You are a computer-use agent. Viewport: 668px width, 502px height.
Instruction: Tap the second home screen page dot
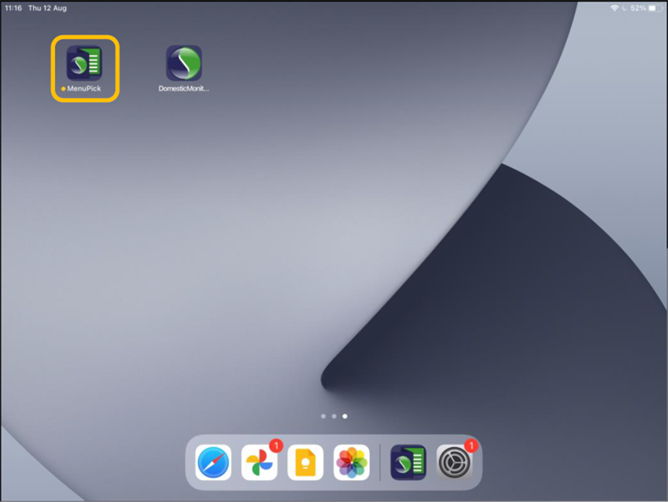click(334, 416)
